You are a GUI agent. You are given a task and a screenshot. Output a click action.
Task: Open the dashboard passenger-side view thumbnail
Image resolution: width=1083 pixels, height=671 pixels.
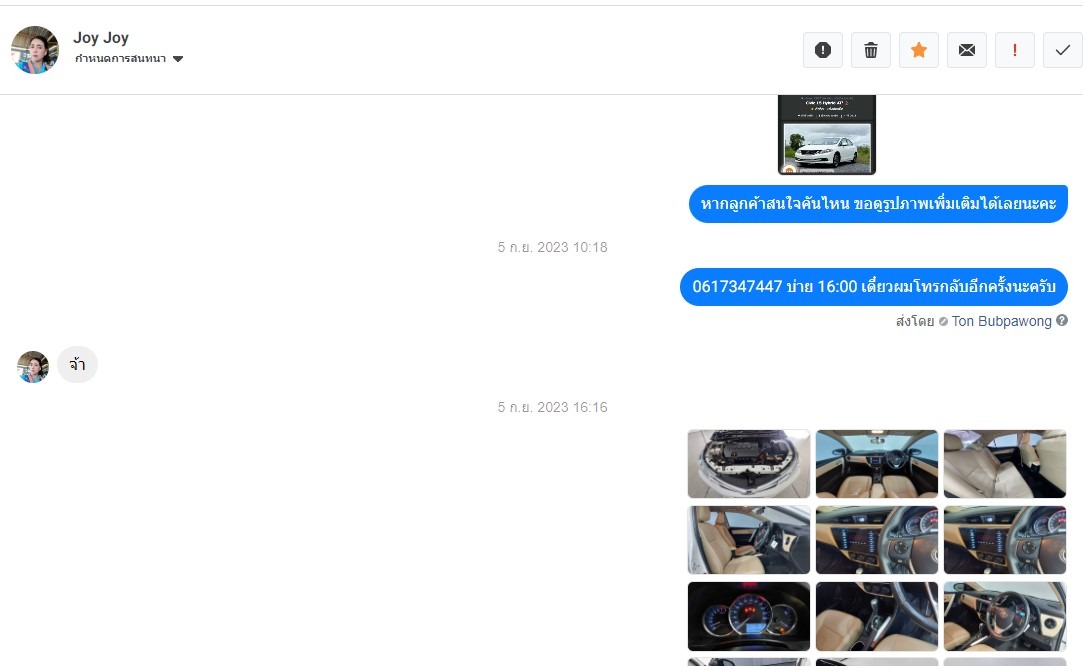1005,616
